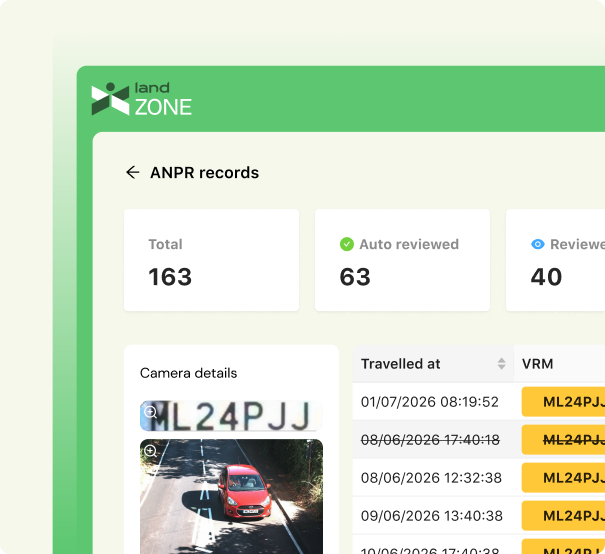
Task: Click the Camera details heading
Action: (x=188, y=373)
